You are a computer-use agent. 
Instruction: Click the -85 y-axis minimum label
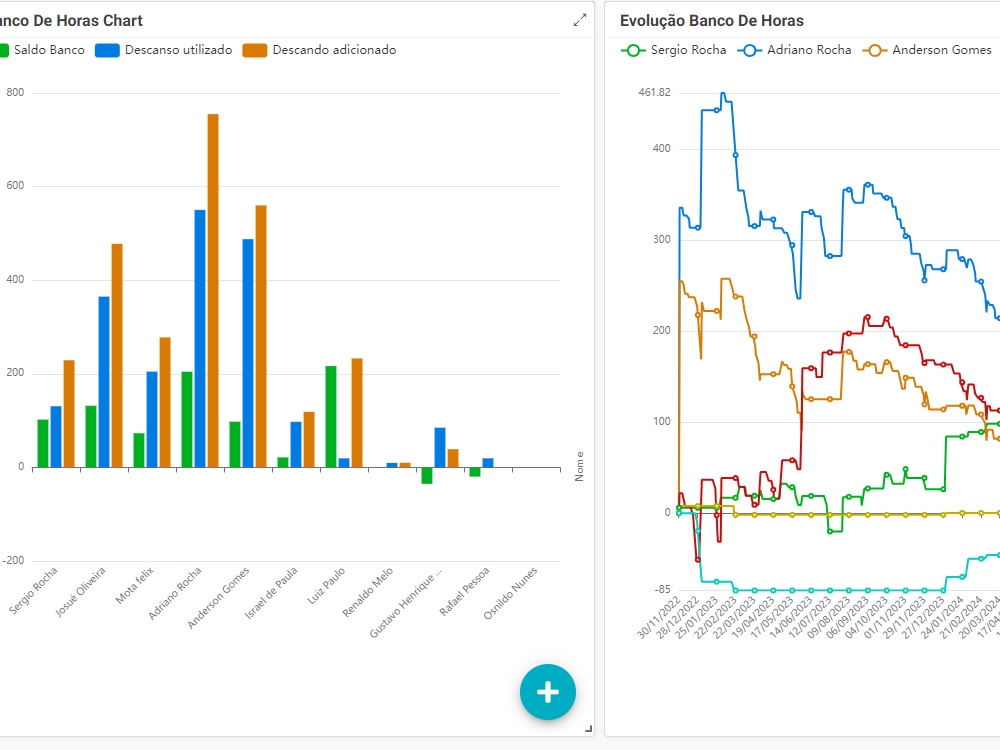[x=662, y=589]
